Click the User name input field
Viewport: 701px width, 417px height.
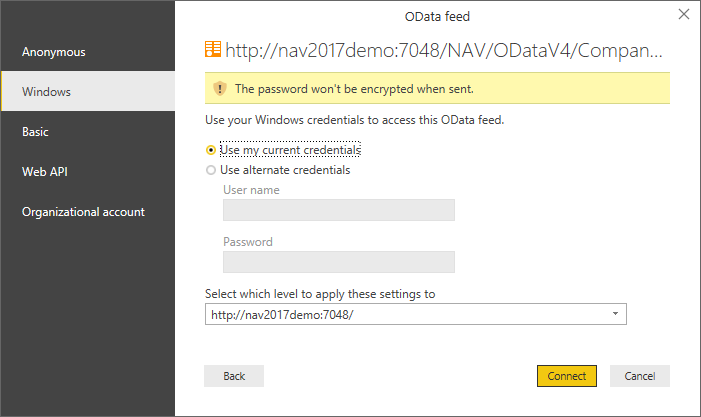338,210
